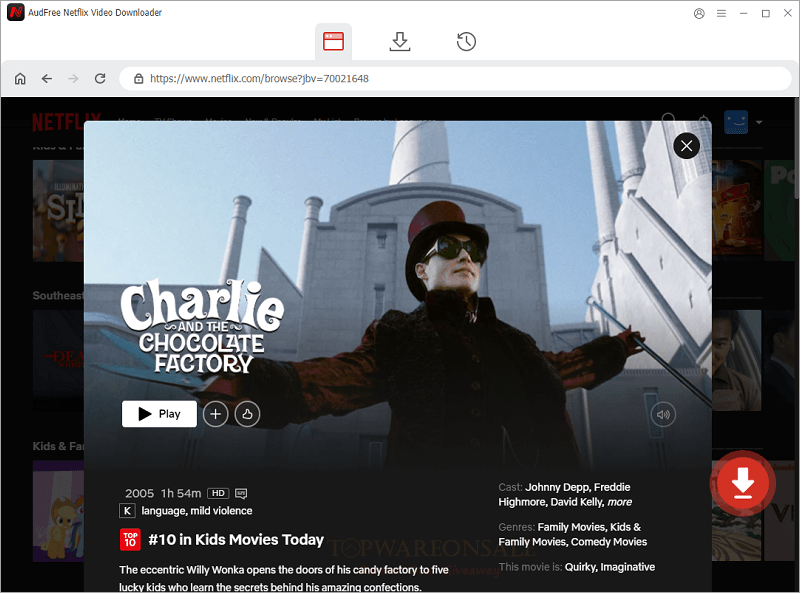The height and width of the screenshot is (593, 800).
Task: Open the download history tab
Action: coord(466,41)
